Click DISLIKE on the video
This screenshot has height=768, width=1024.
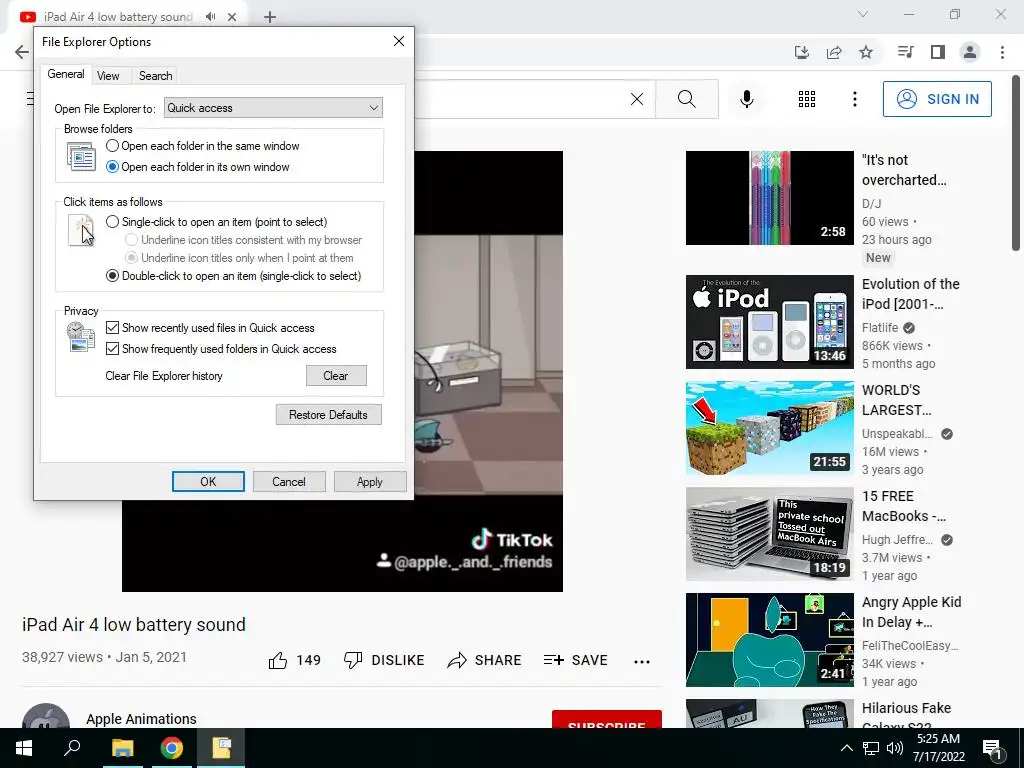pyautogui.click(x=384, y=660)
